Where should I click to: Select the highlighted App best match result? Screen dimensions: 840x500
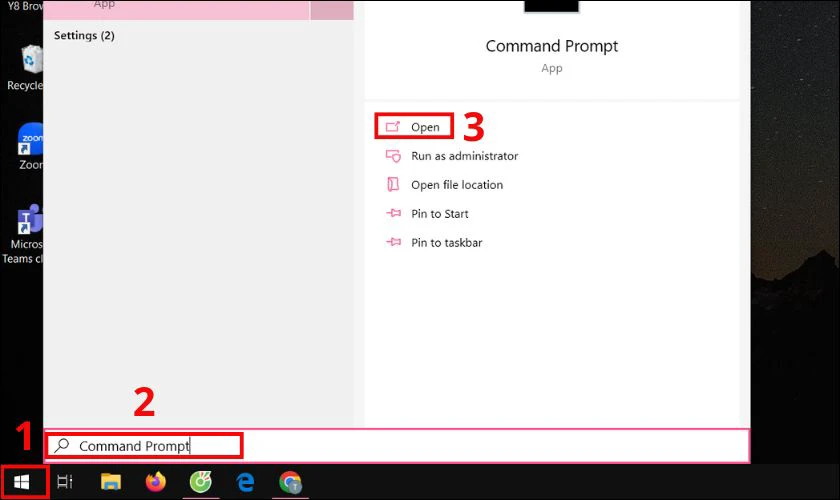(x=176, y=10)
